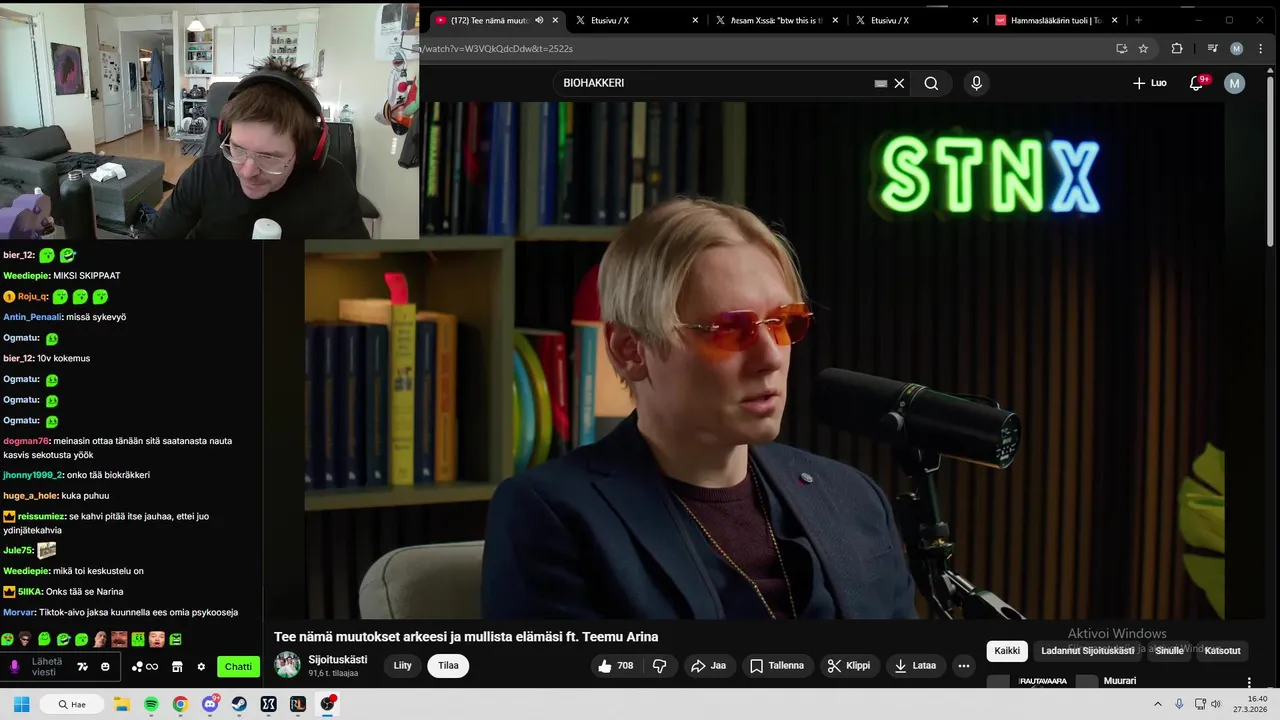Image resolution: width=1280 pixels, height=720 pixels.
Task: Clear the BIOHAKKERI search text with X
Action: coord(899,83)
